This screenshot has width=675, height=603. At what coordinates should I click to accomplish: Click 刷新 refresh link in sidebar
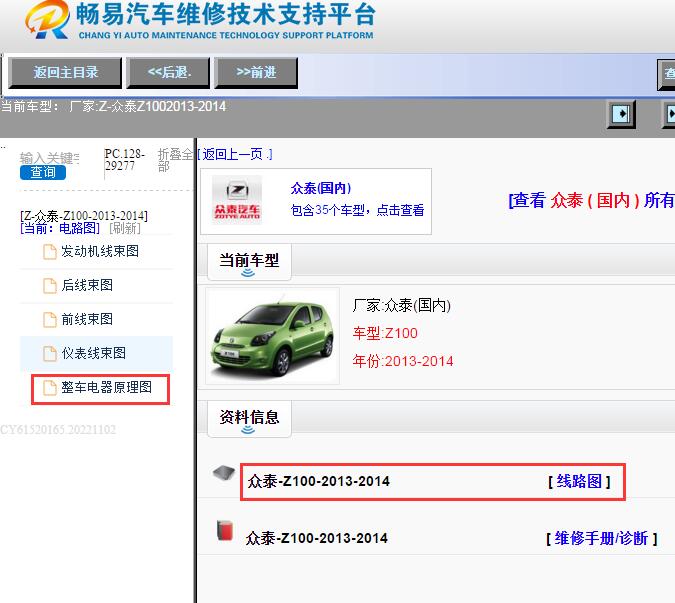125,228
